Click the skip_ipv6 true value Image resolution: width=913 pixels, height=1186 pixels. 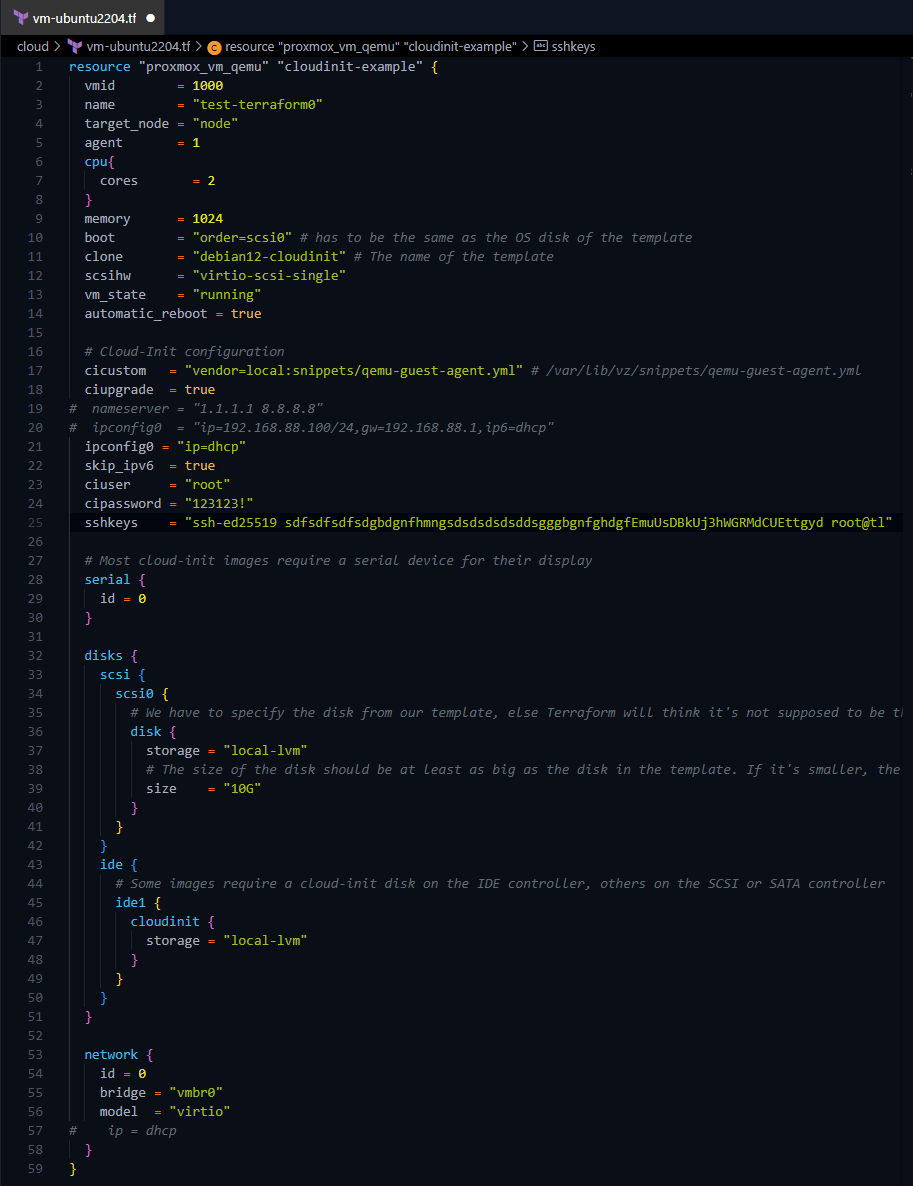tap(200, 466)
